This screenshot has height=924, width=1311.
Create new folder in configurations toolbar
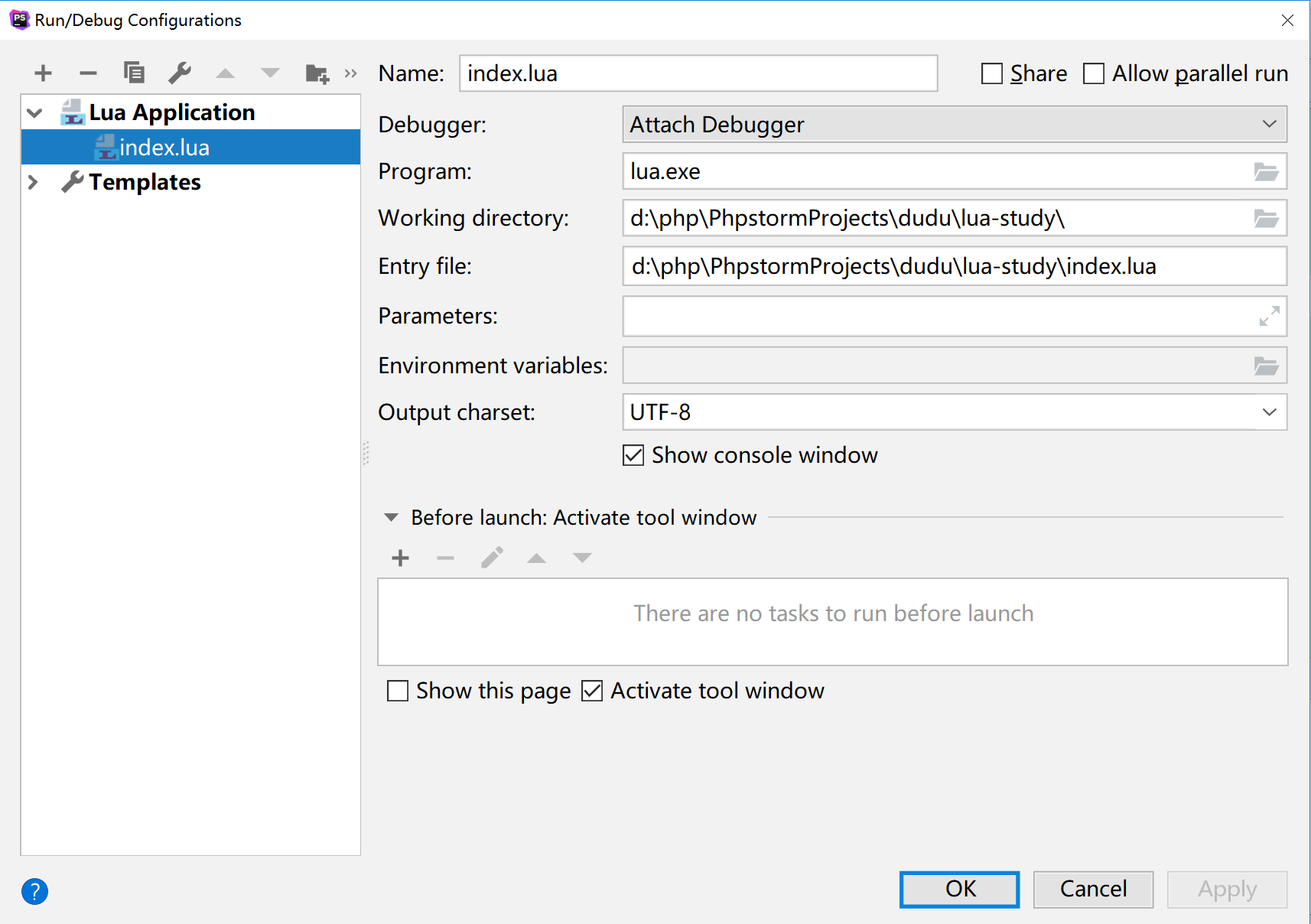click(x=317, y=73)
